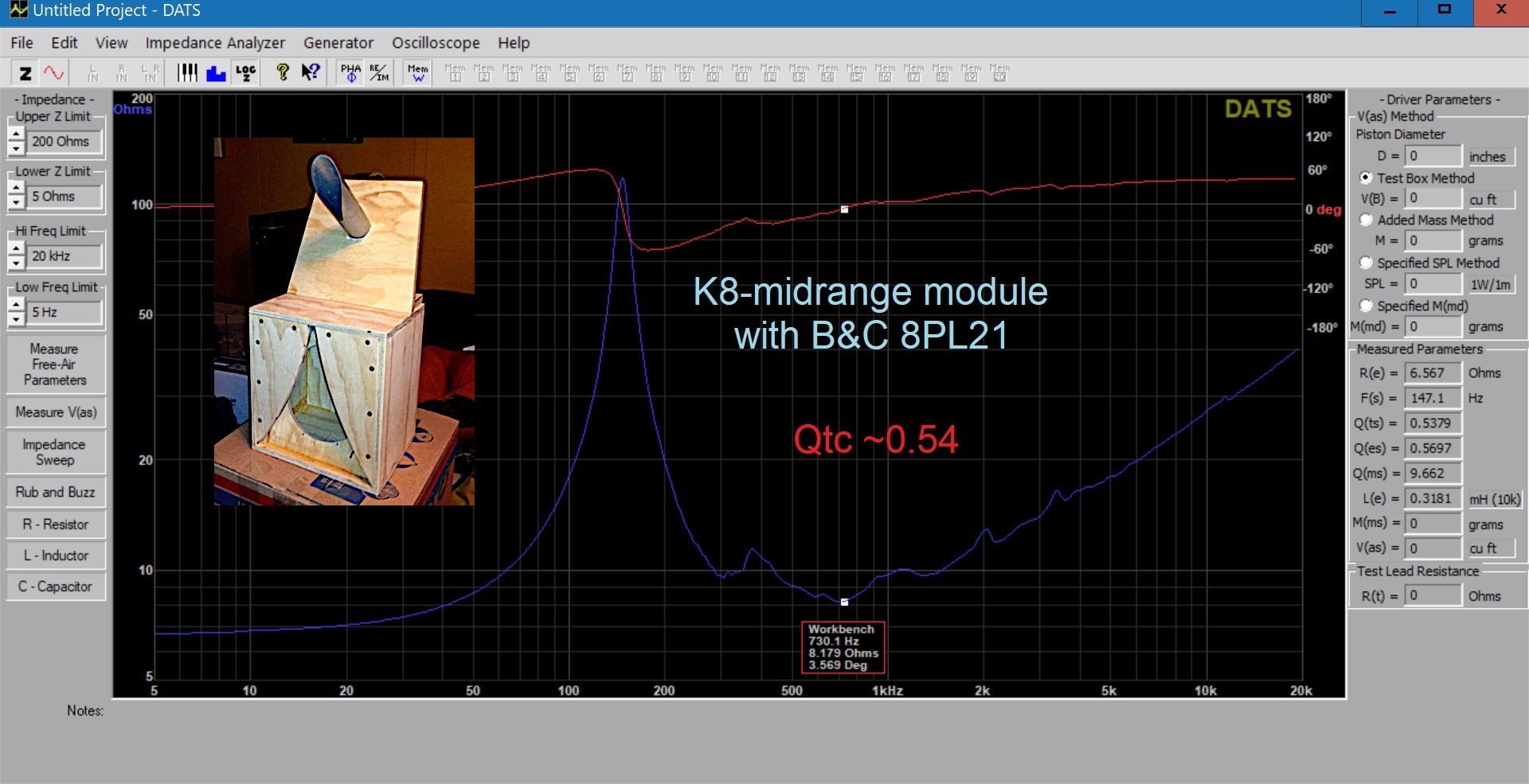Click the L - Inductor button
The image size is (1529, 784).
click(55, 556)
